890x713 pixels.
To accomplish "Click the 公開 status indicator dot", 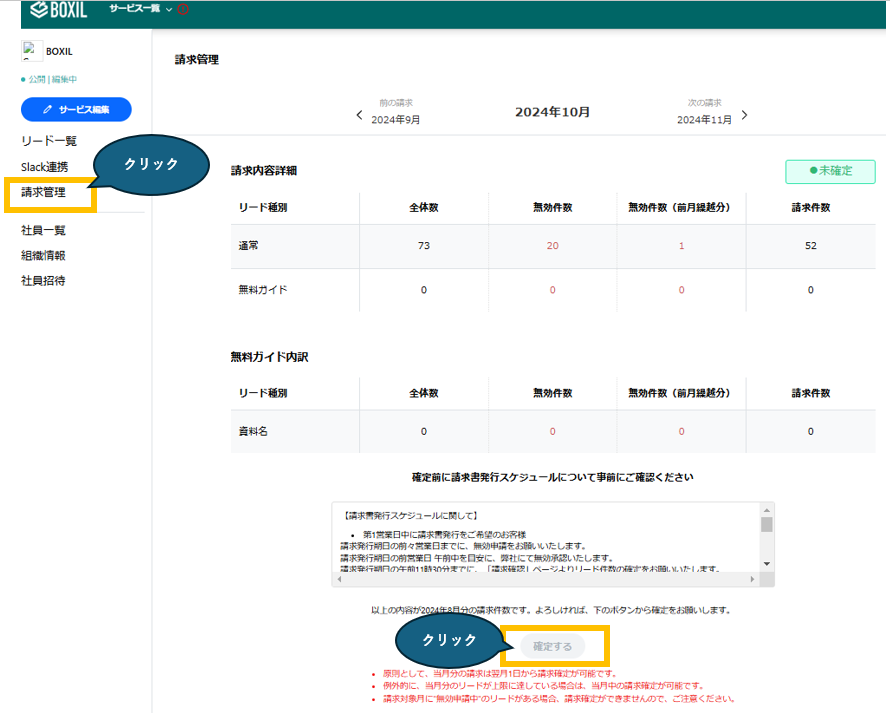I will coord(23,76).
